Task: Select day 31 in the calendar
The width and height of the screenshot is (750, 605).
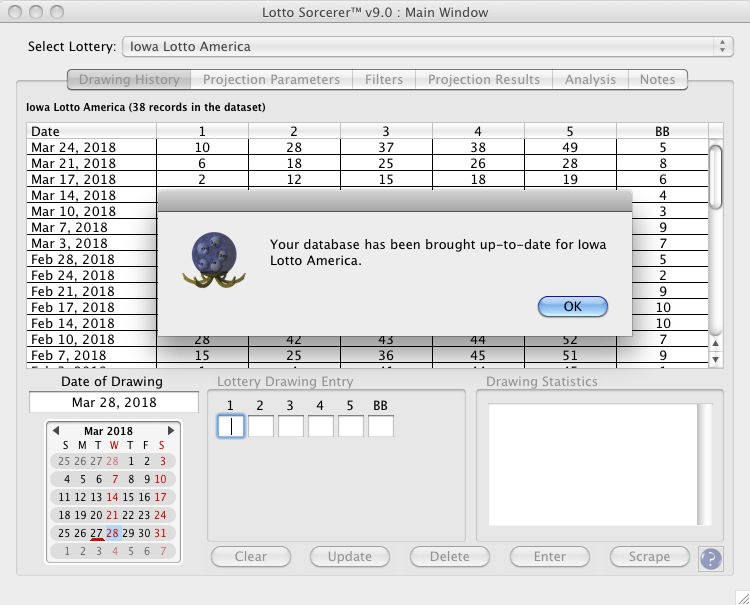Action: click(x=160, y=533)
